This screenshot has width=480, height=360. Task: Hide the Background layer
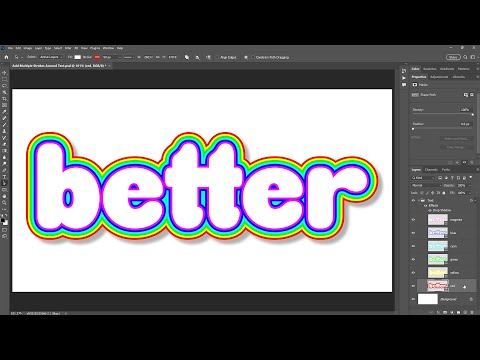(x=414, y=299)
